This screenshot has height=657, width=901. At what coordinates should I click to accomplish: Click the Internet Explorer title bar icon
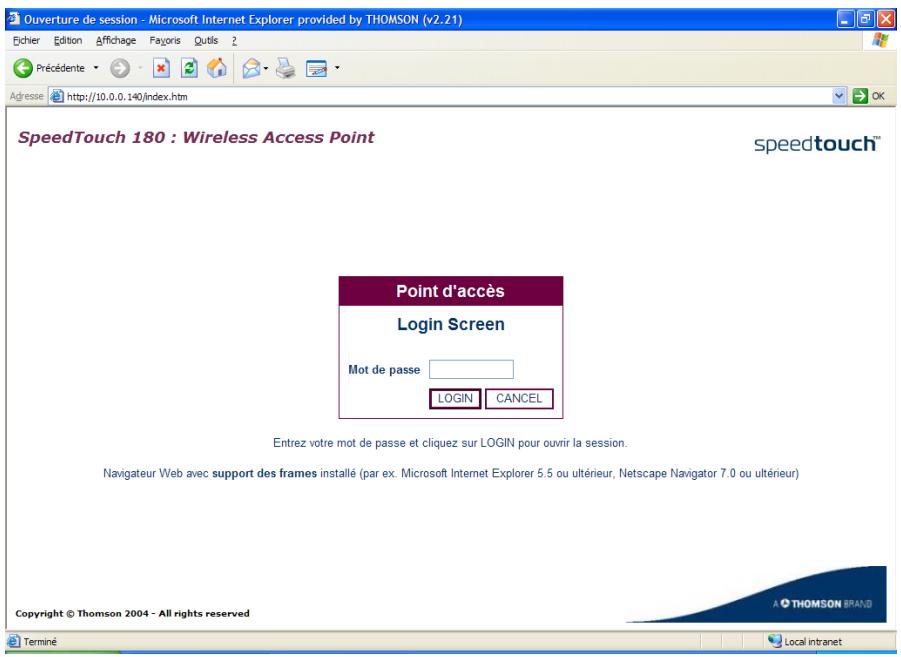14,19
